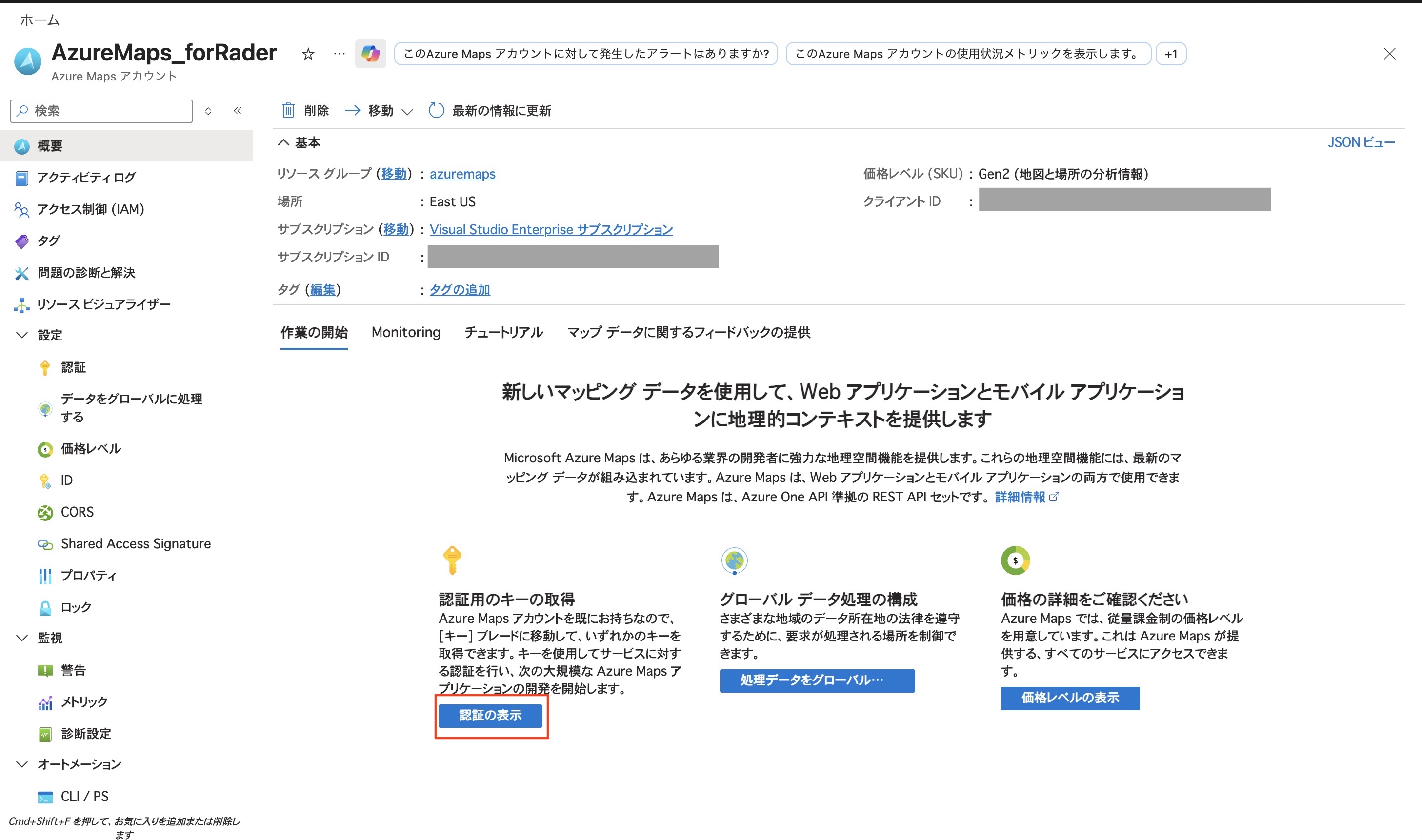
Task: Open the more options ellipsis menu
Action: click(339, 54)
